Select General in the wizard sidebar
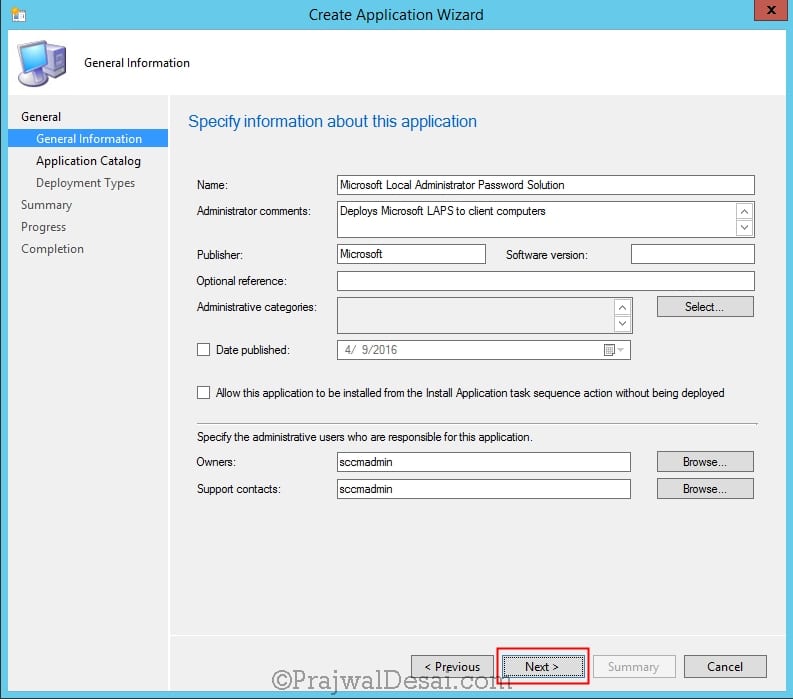Image resolution: width=793 pixels, height=699 pixels. click(41, 117)
